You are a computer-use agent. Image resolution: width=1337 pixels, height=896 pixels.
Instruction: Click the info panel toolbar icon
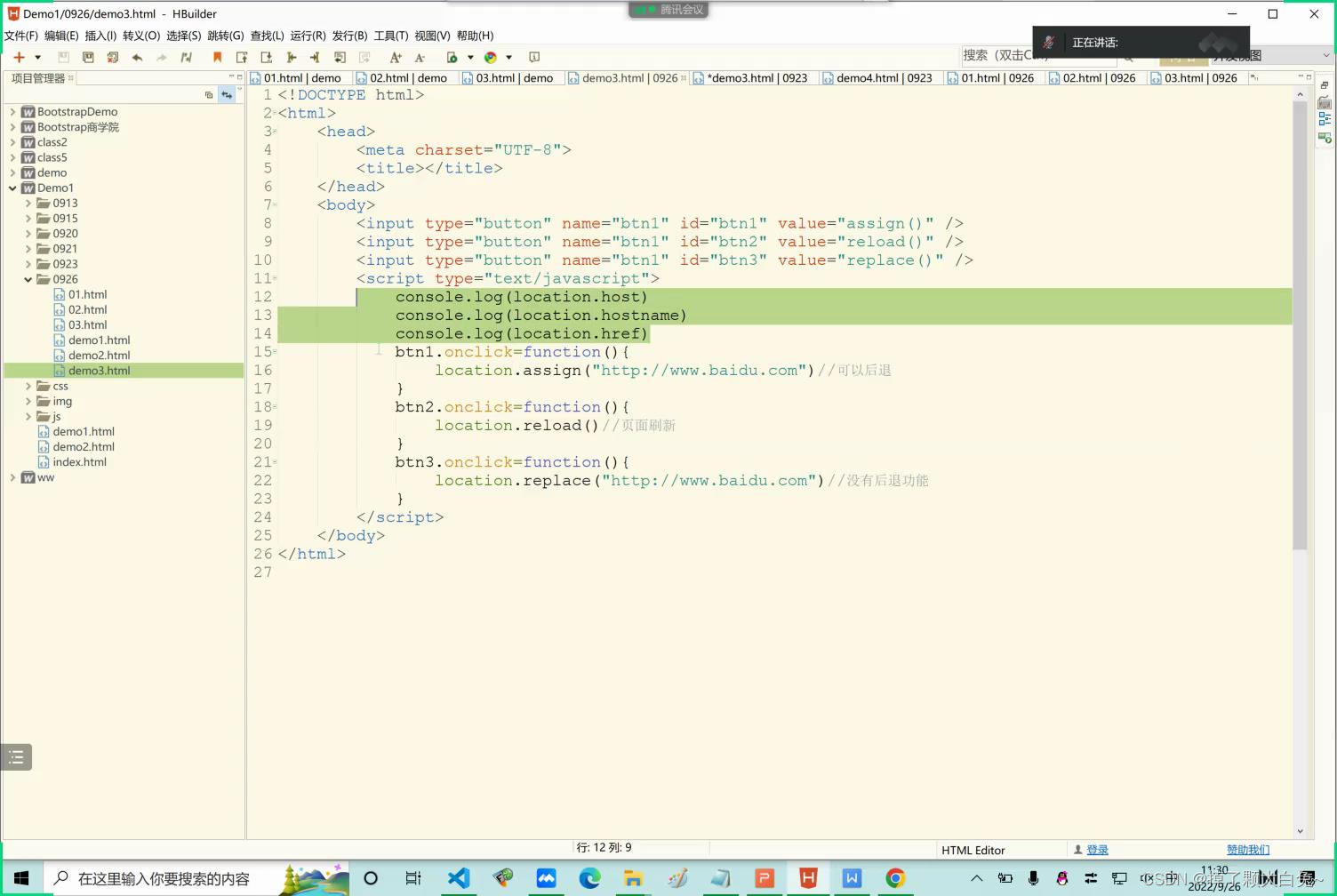534,57
